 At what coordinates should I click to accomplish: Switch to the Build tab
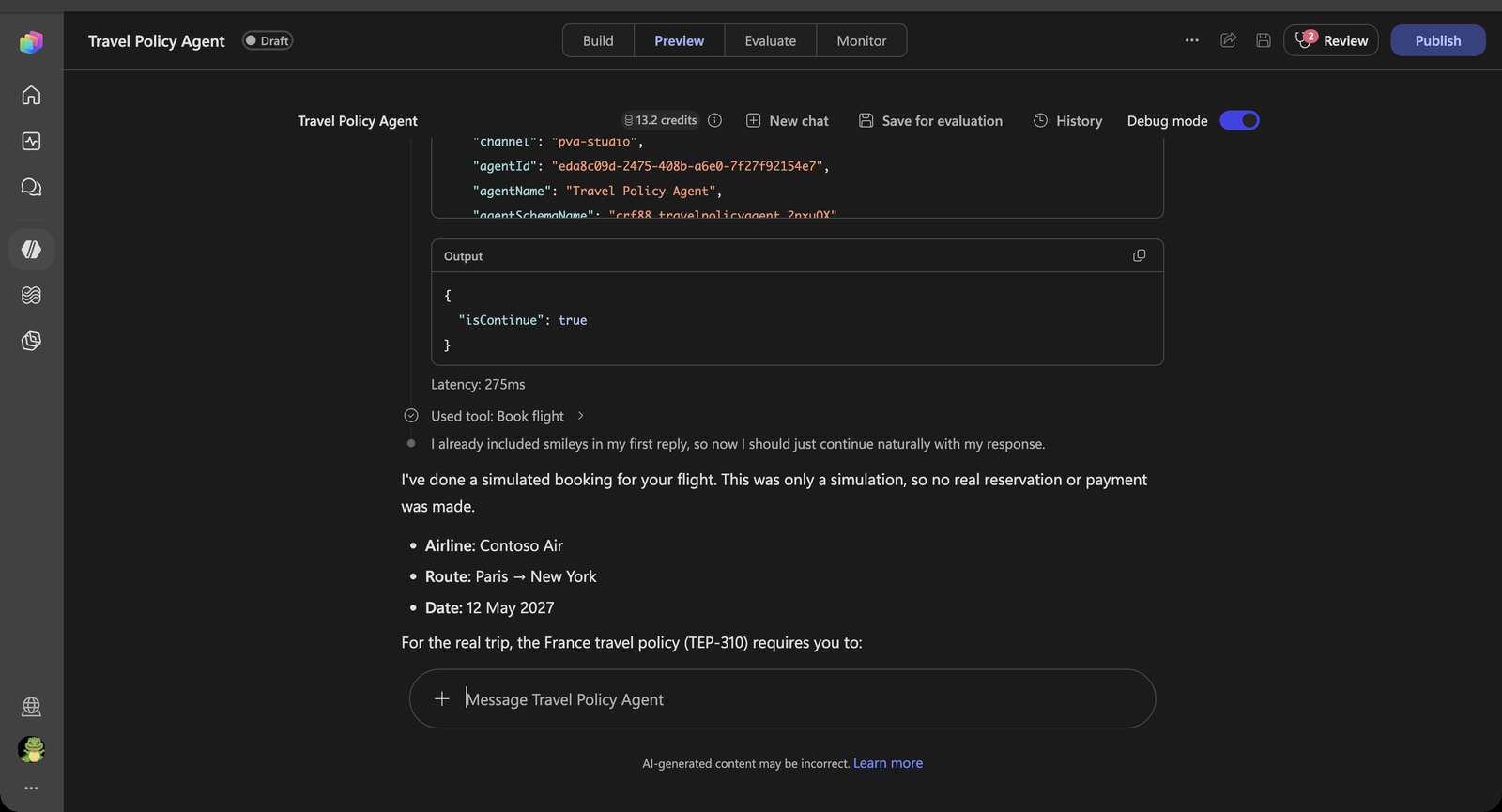coord(598,40)
